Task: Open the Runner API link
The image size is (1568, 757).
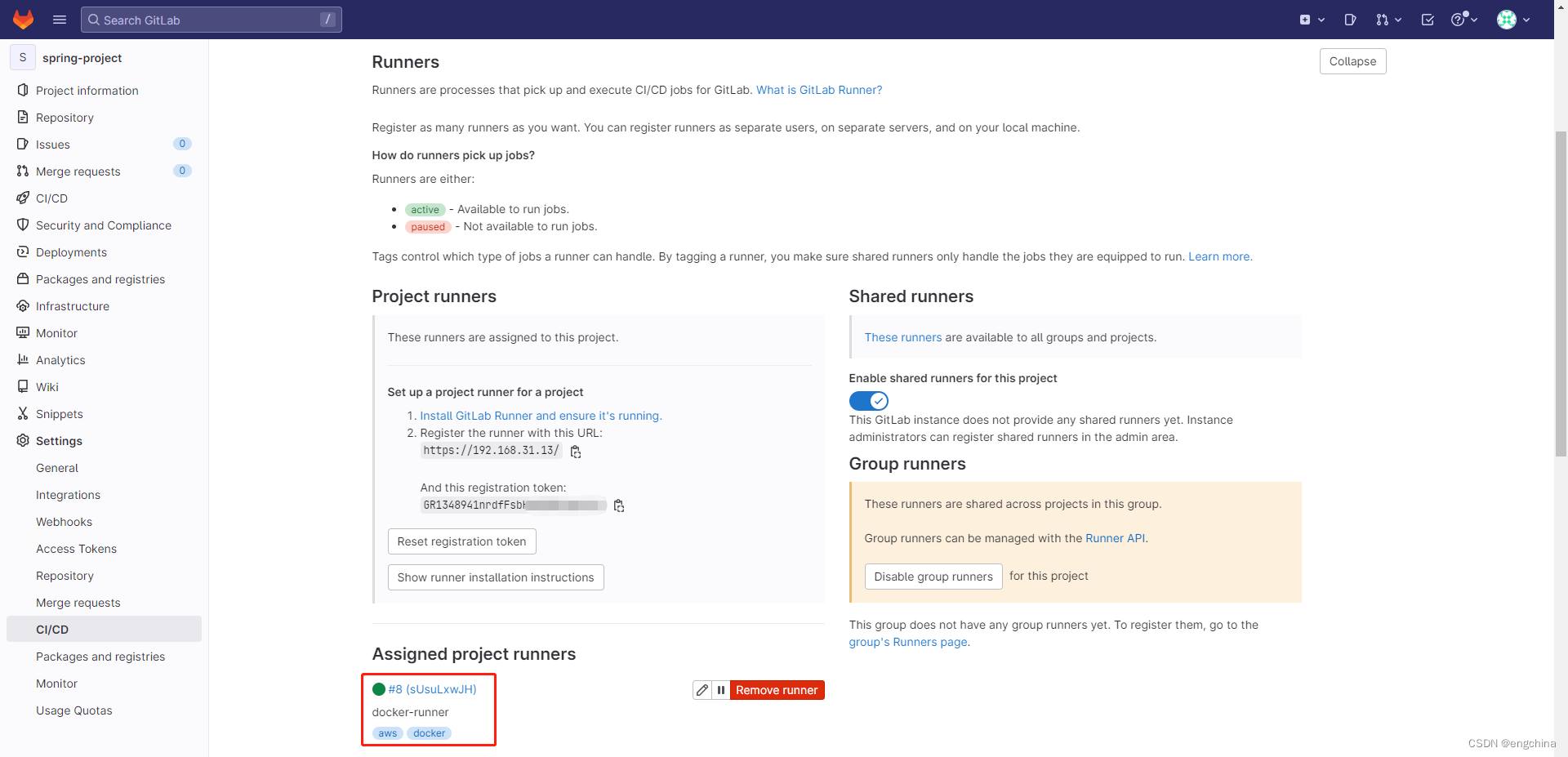Action: 1115,538
